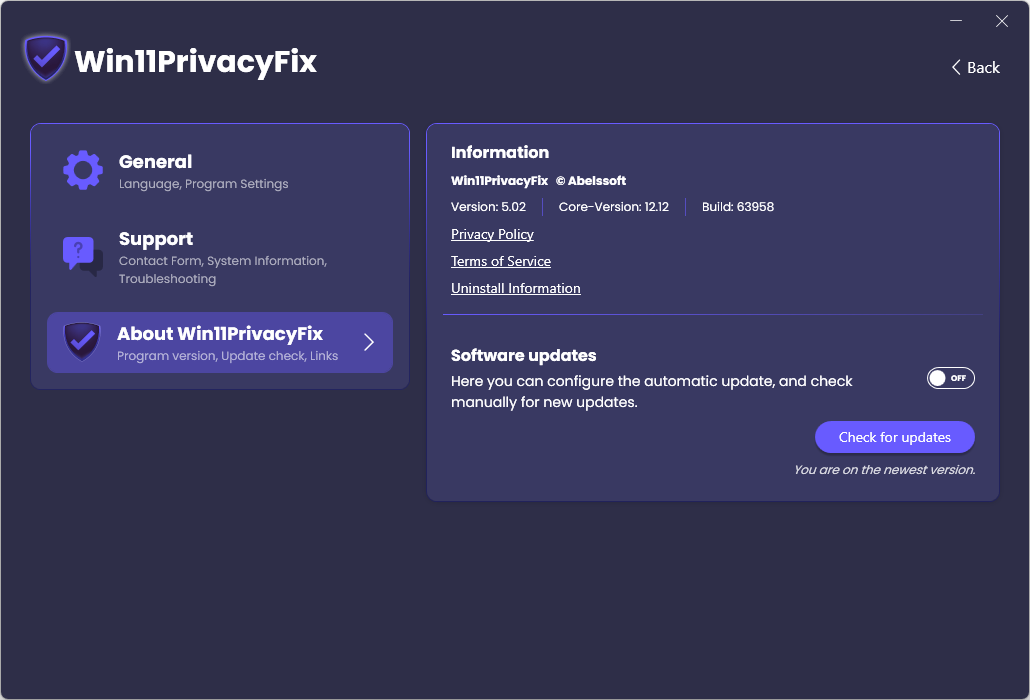This screenshot has height=700, width=1030.
Task: Click the General gear icon
Action: [83, 171]
